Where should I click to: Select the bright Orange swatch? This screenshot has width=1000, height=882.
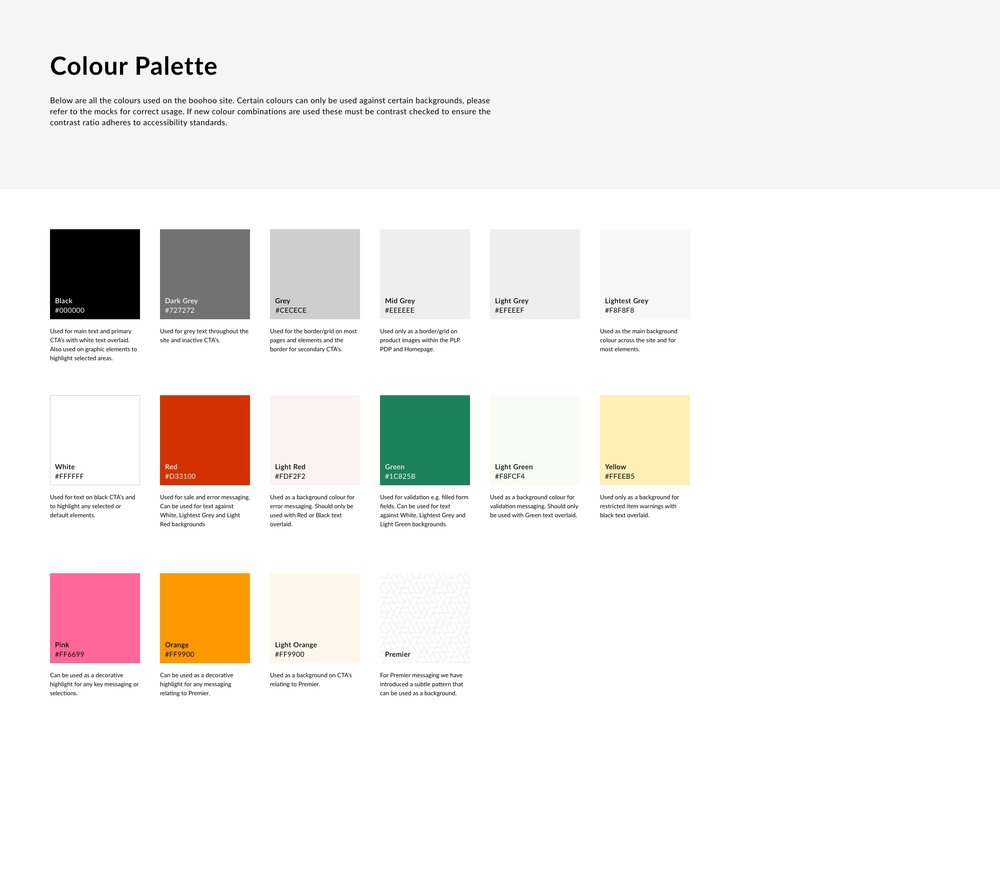click(x=205, y=618)
